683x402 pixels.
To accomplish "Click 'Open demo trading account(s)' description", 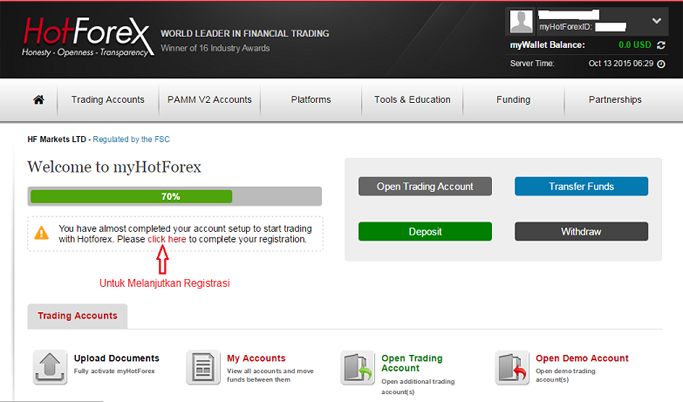I will (565, 375).
